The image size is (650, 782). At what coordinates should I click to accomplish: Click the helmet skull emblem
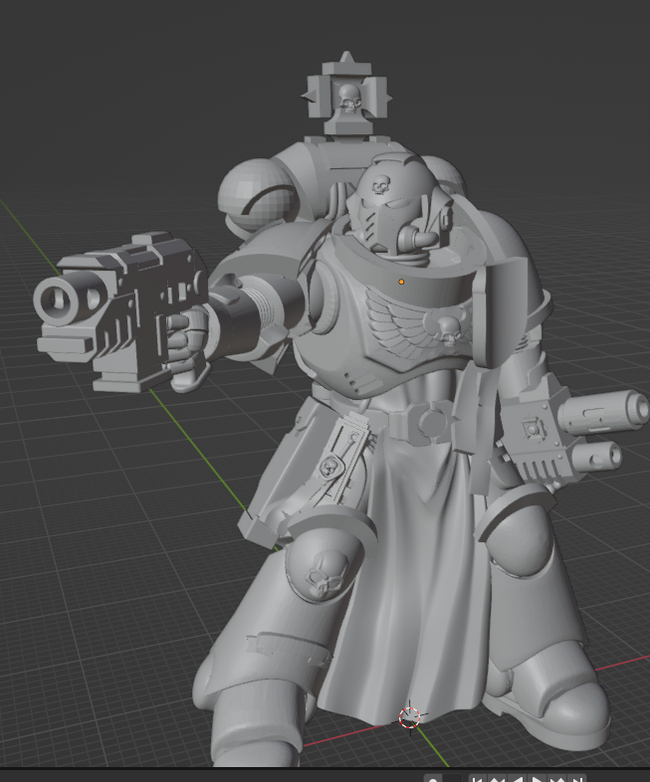coord(381,185)
